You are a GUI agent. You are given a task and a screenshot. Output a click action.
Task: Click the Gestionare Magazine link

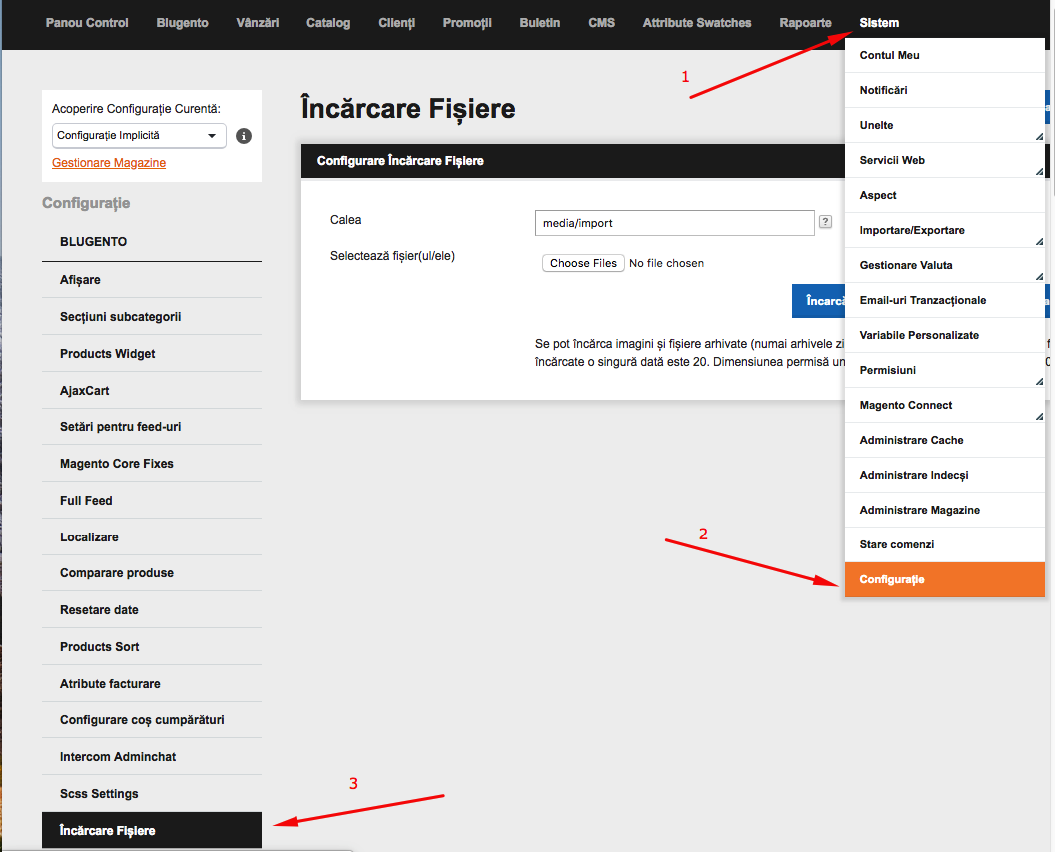pyautogui.click(x=109, y=163)
